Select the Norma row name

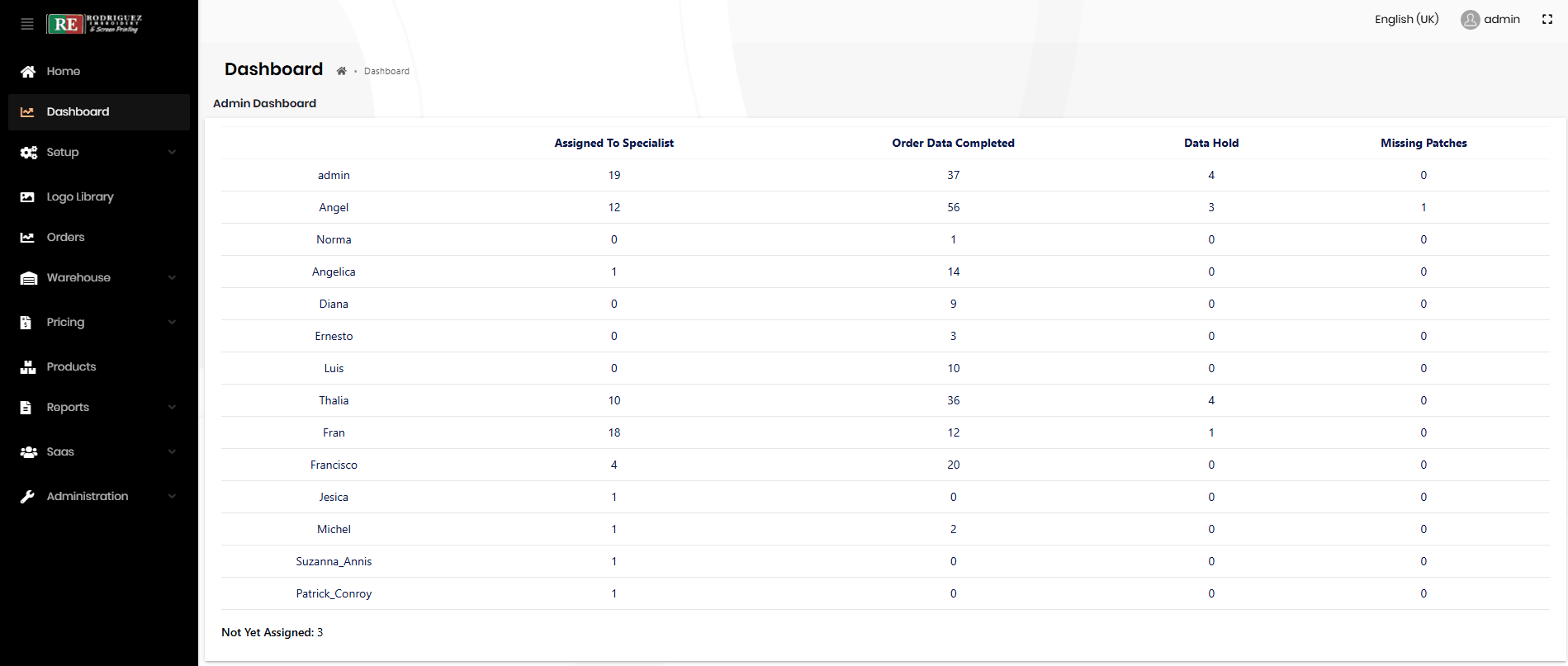click(334, 240)
